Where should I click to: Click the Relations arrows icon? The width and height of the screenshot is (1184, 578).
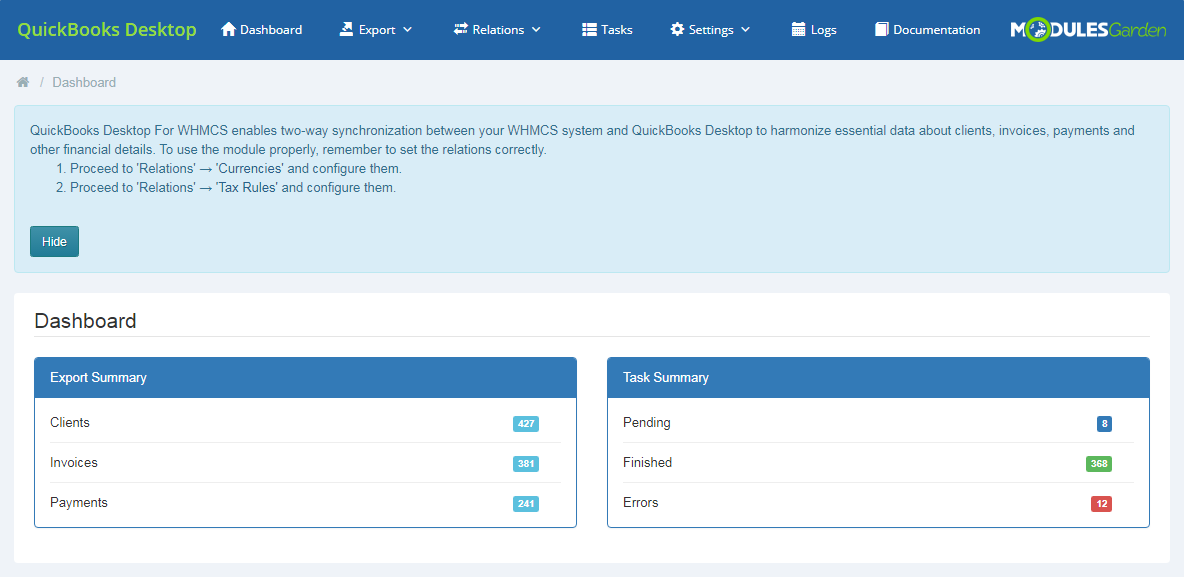(x=461, y=29)
